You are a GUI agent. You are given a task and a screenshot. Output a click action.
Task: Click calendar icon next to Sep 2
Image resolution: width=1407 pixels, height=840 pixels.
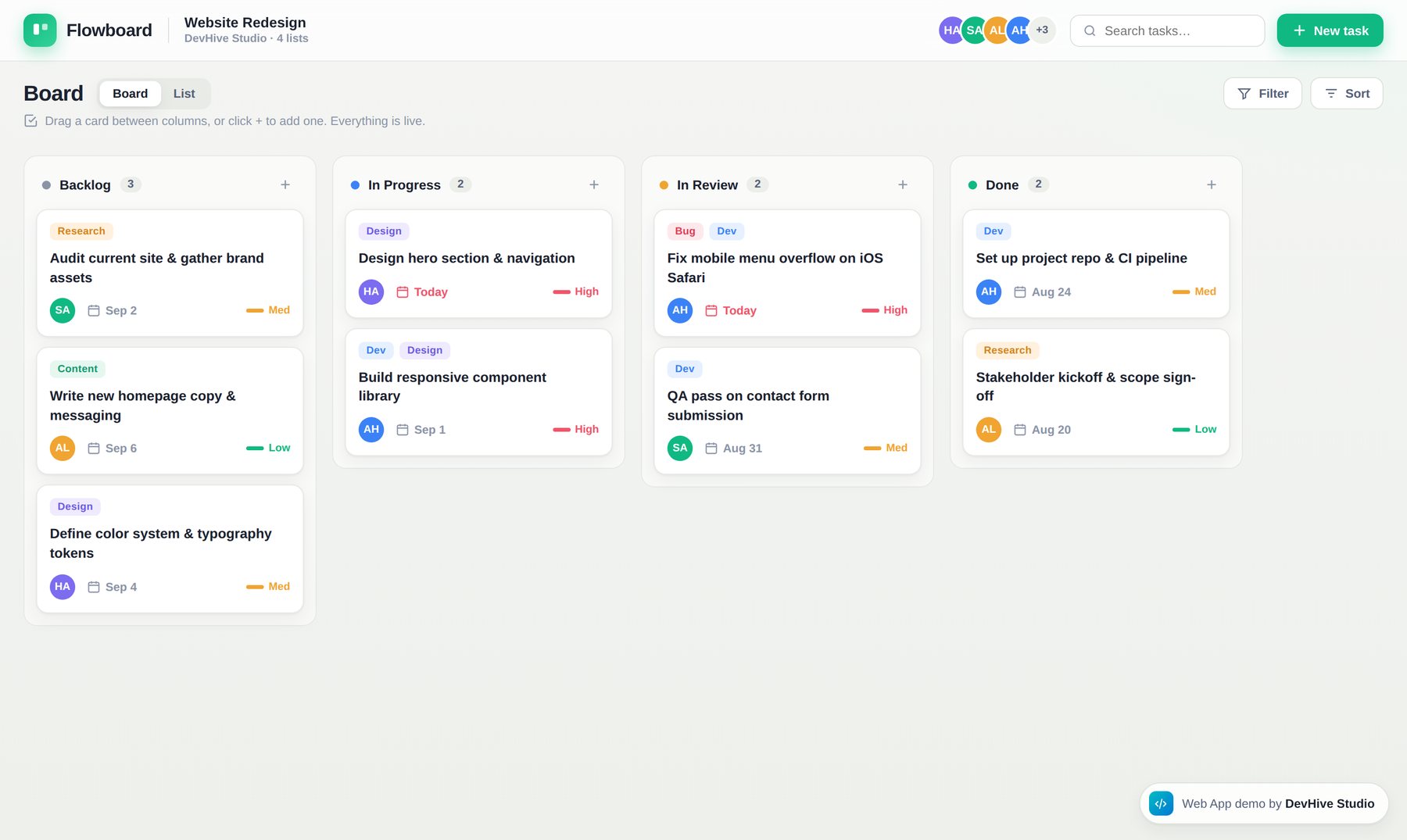tap(94, 310)
